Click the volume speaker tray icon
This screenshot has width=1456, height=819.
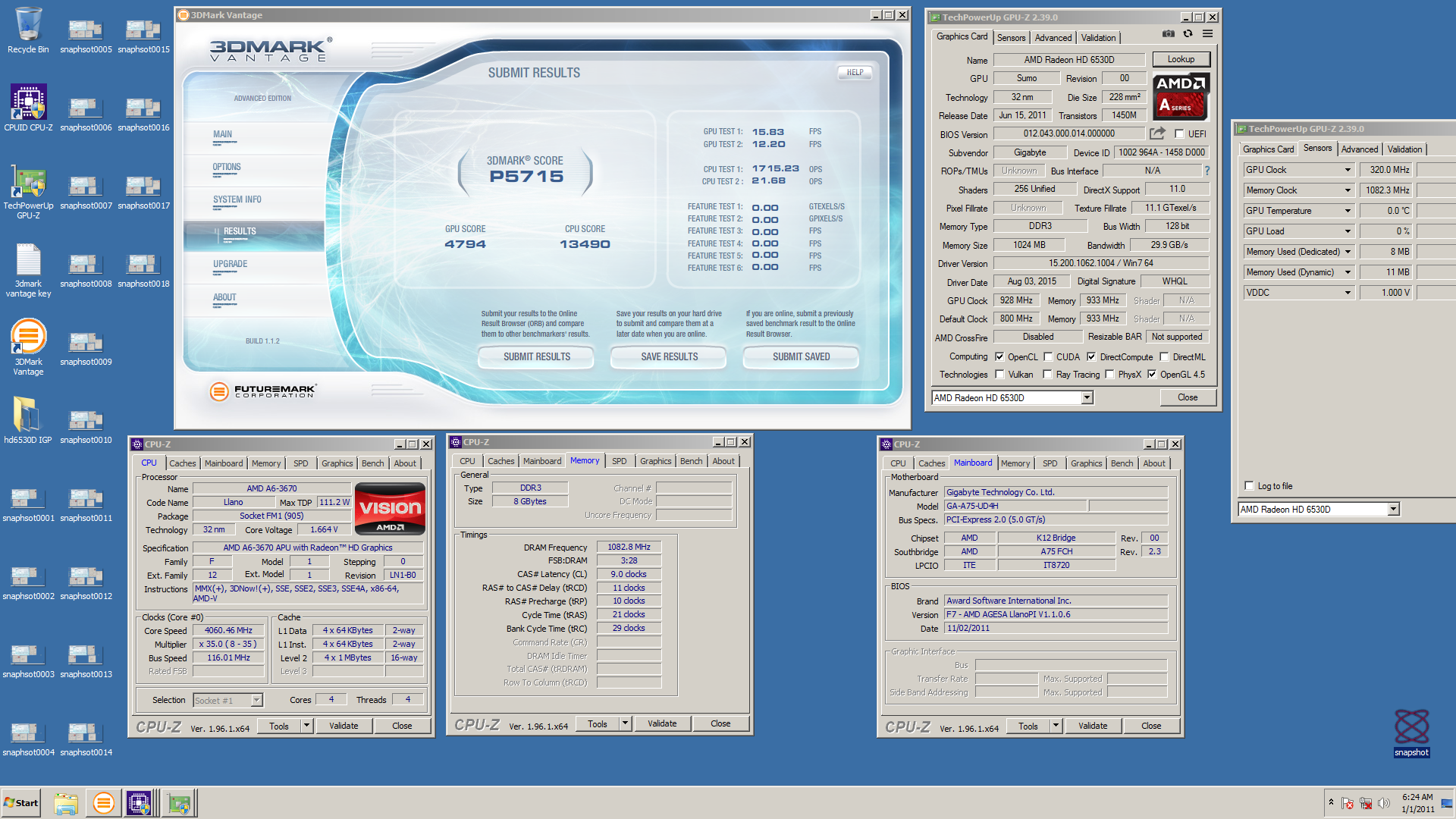pos(1384,804)
